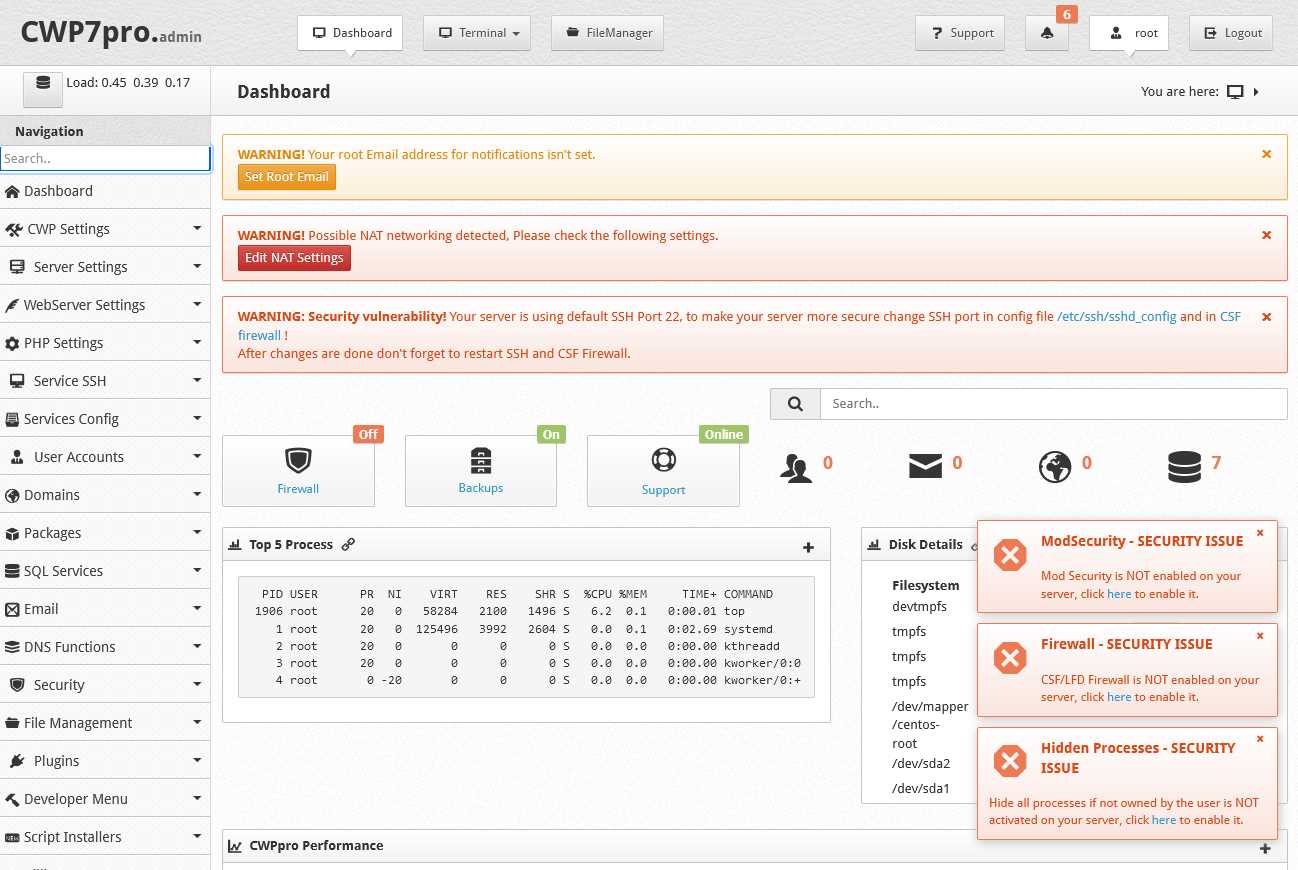Dismiss the SSH port vulnerability warning
This screenshot has width=1298, height=870.
pyautogui.click(x=1266, y=316)
